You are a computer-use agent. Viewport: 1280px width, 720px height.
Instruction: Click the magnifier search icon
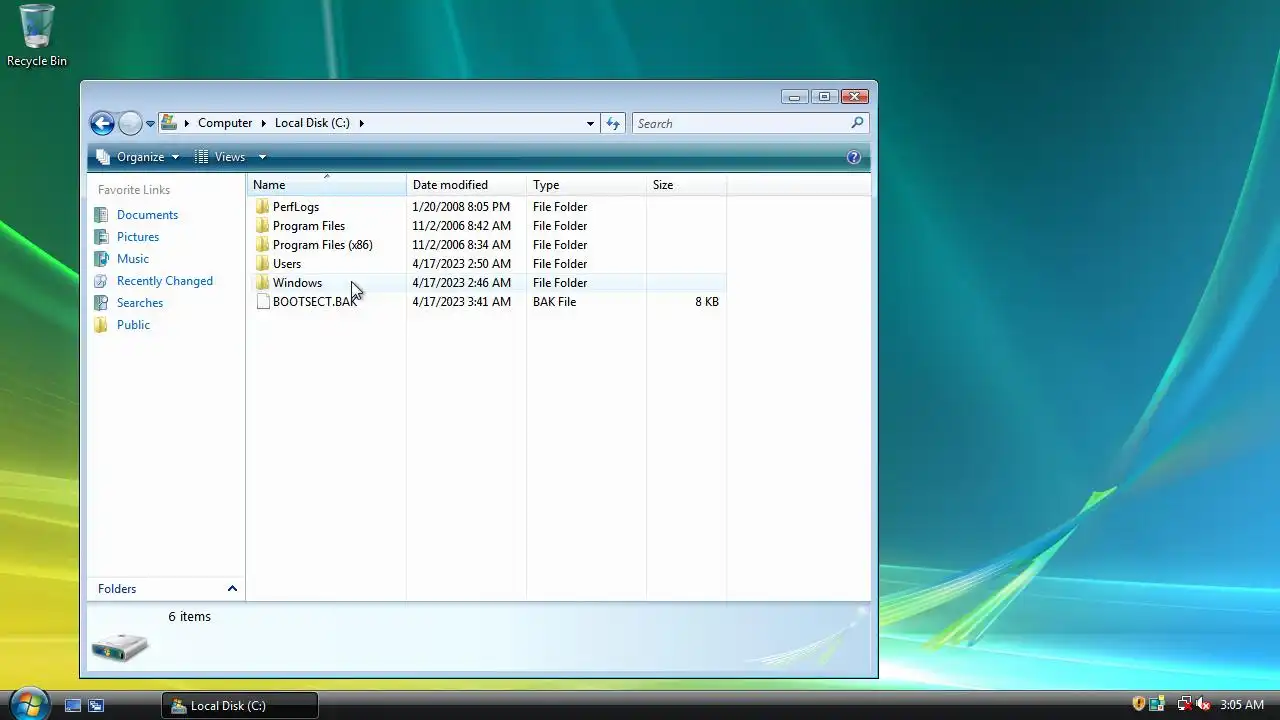pos(857,123)
